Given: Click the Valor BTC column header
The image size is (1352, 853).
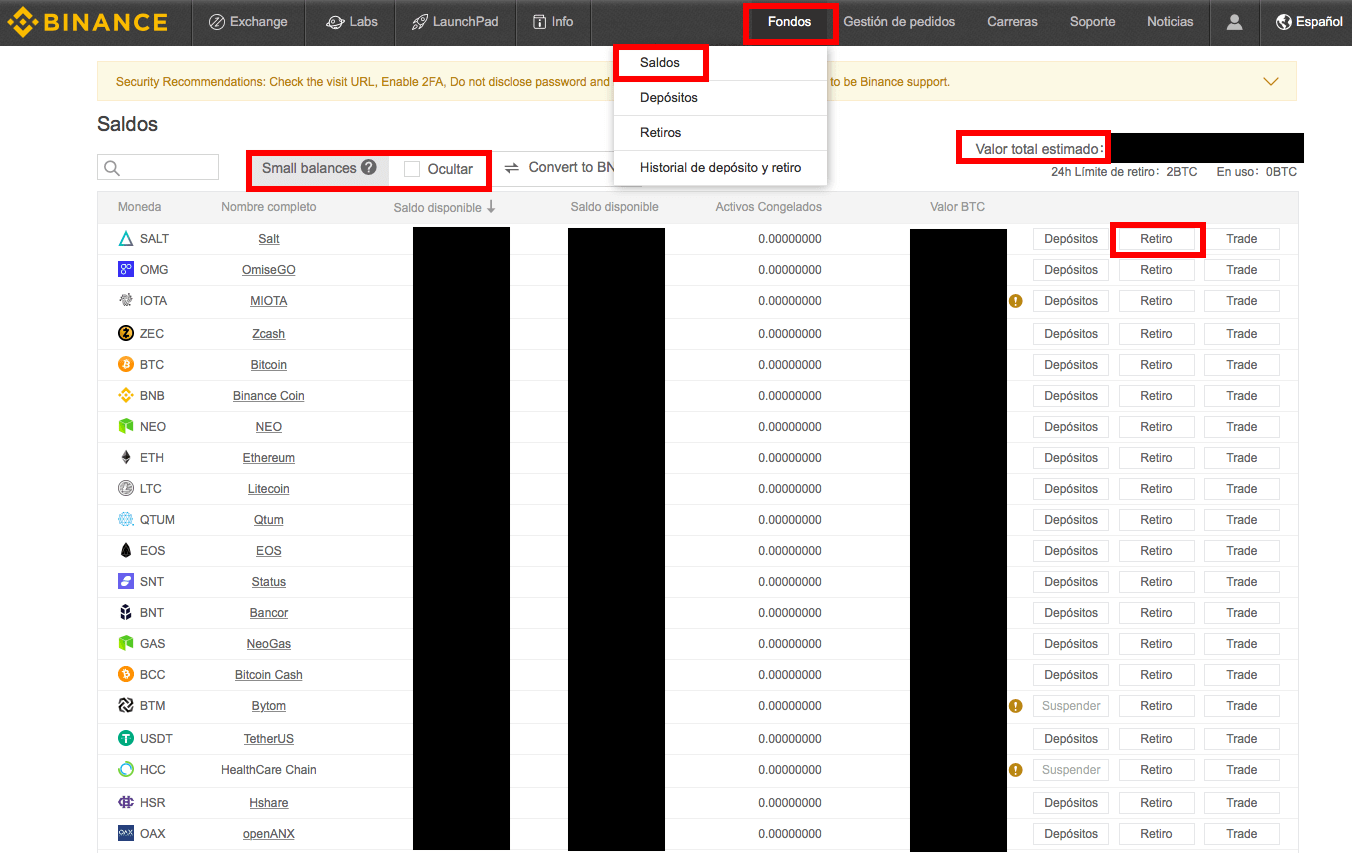Looking at the screenshot, I should 957,207.
